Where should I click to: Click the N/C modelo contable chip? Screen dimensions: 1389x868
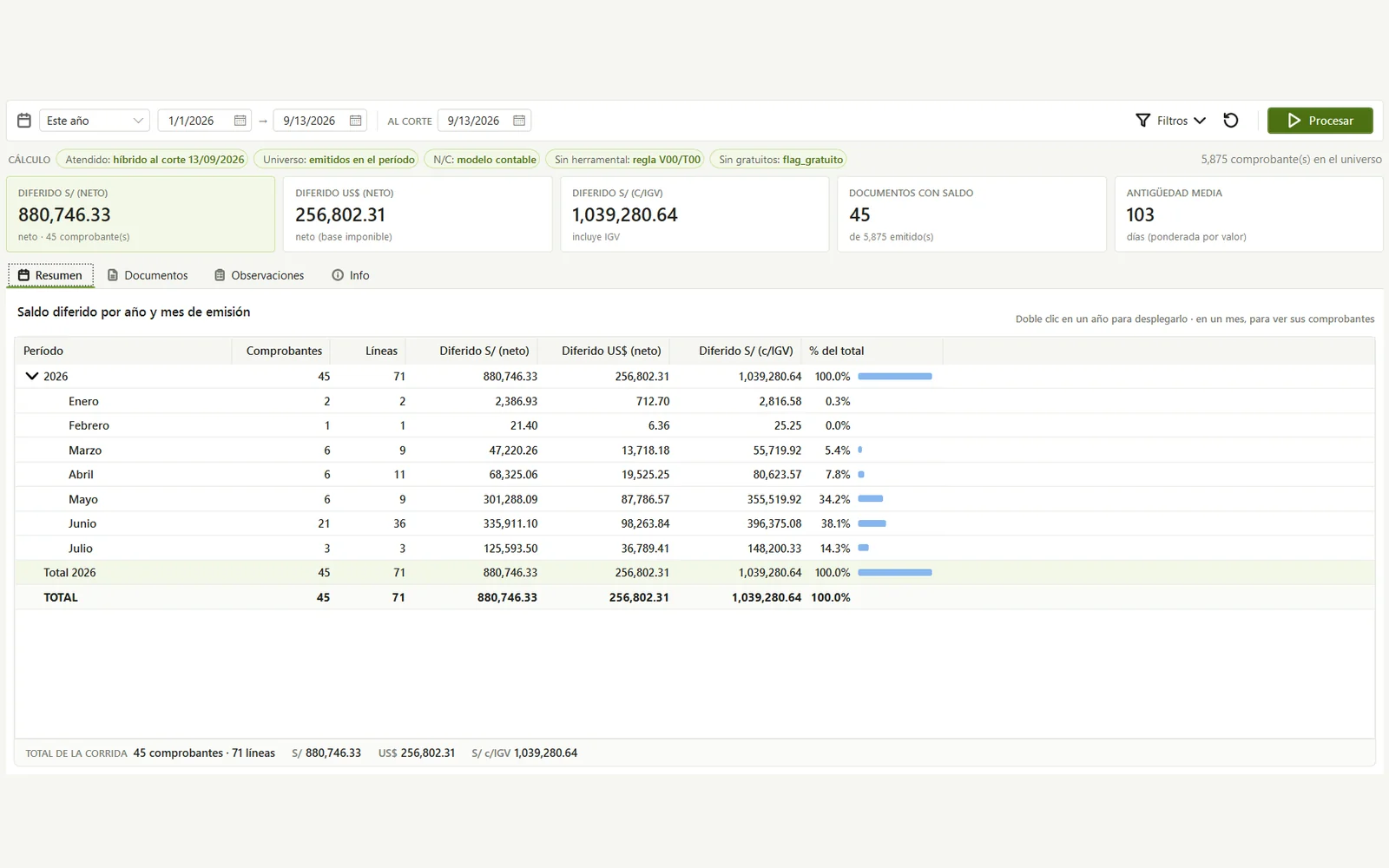click(x=482, y=160)
